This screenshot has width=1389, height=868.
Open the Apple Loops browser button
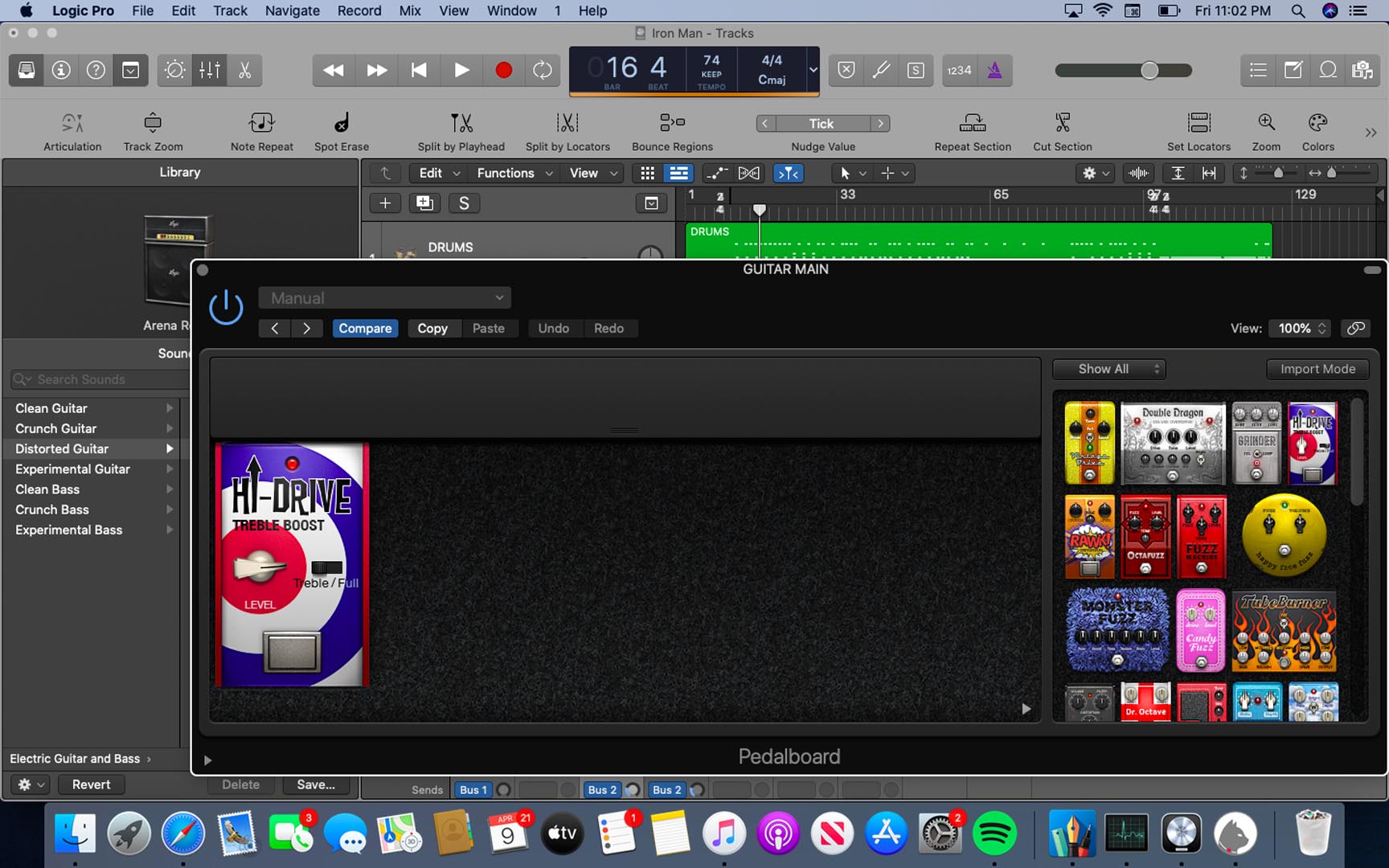click(1328, 70)
